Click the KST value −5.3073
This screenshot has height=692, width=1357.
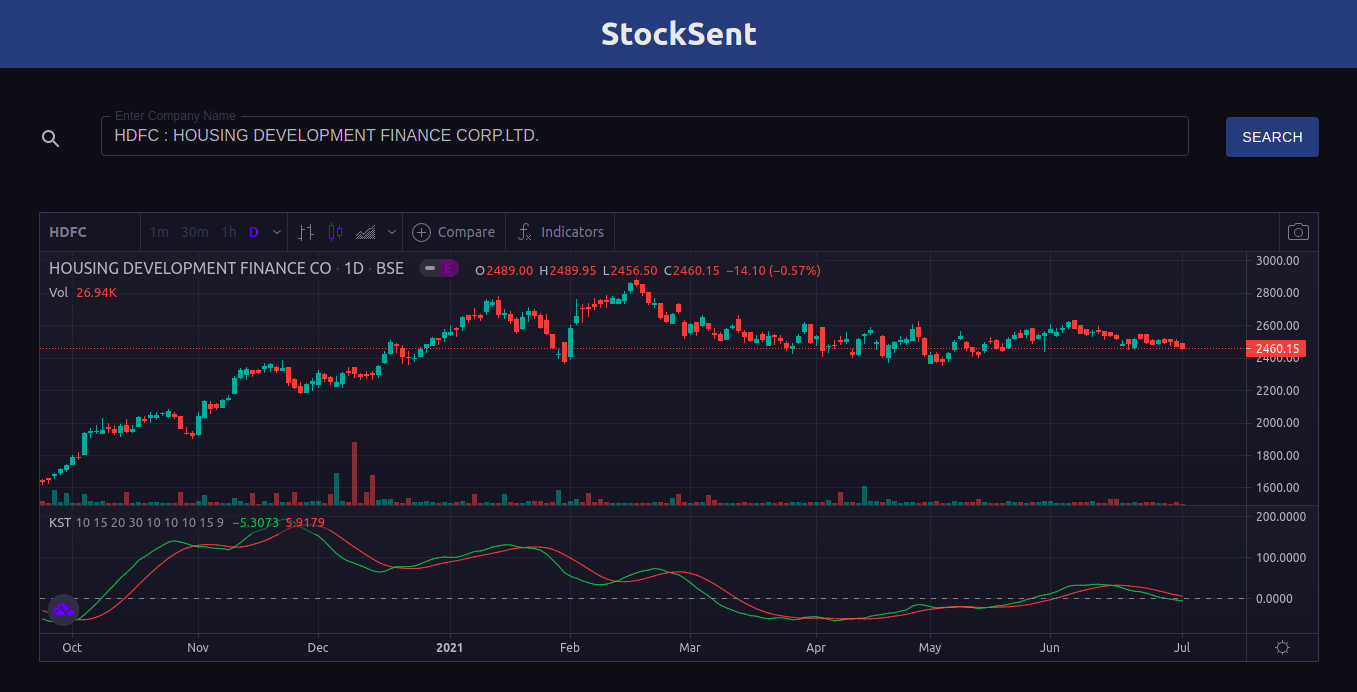click(256, 522)
